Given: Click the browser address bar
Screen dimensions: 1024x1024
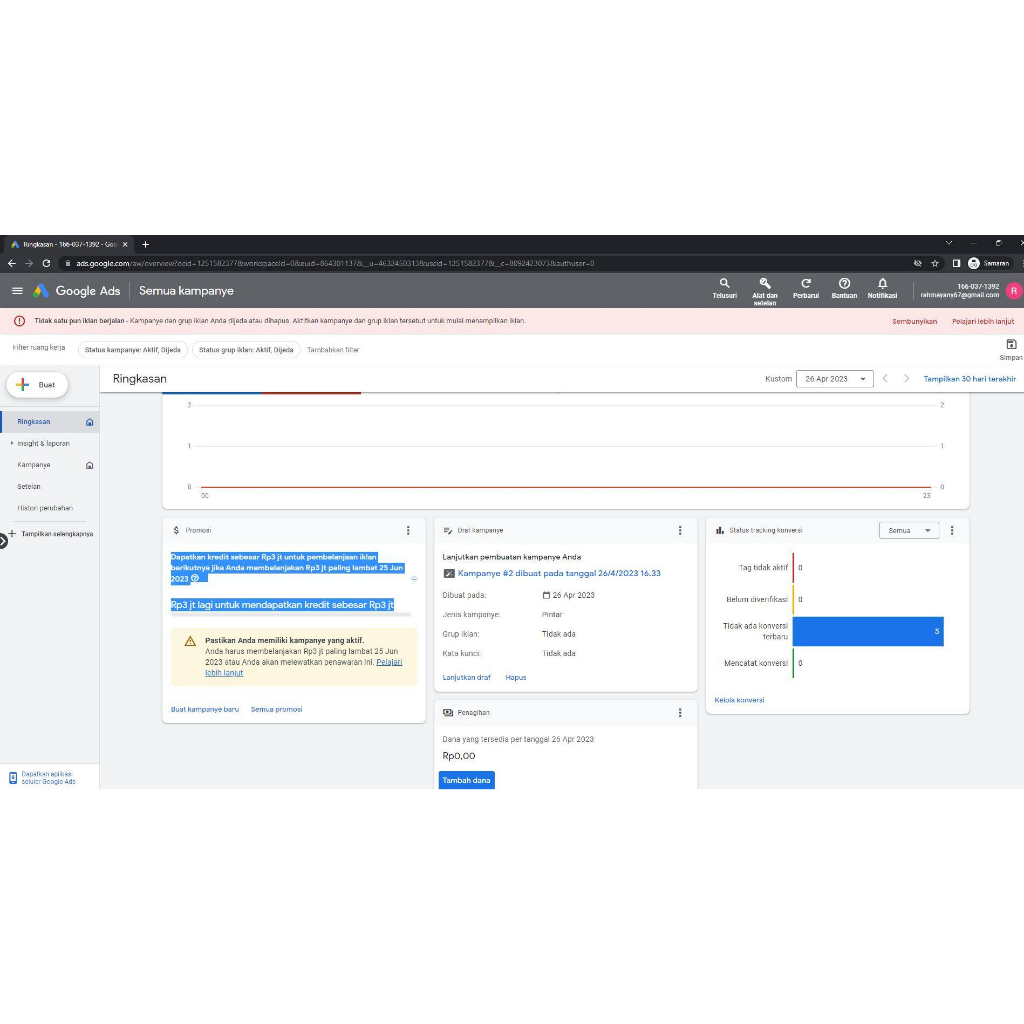Looking at the screenshot, I should (400, 263).
